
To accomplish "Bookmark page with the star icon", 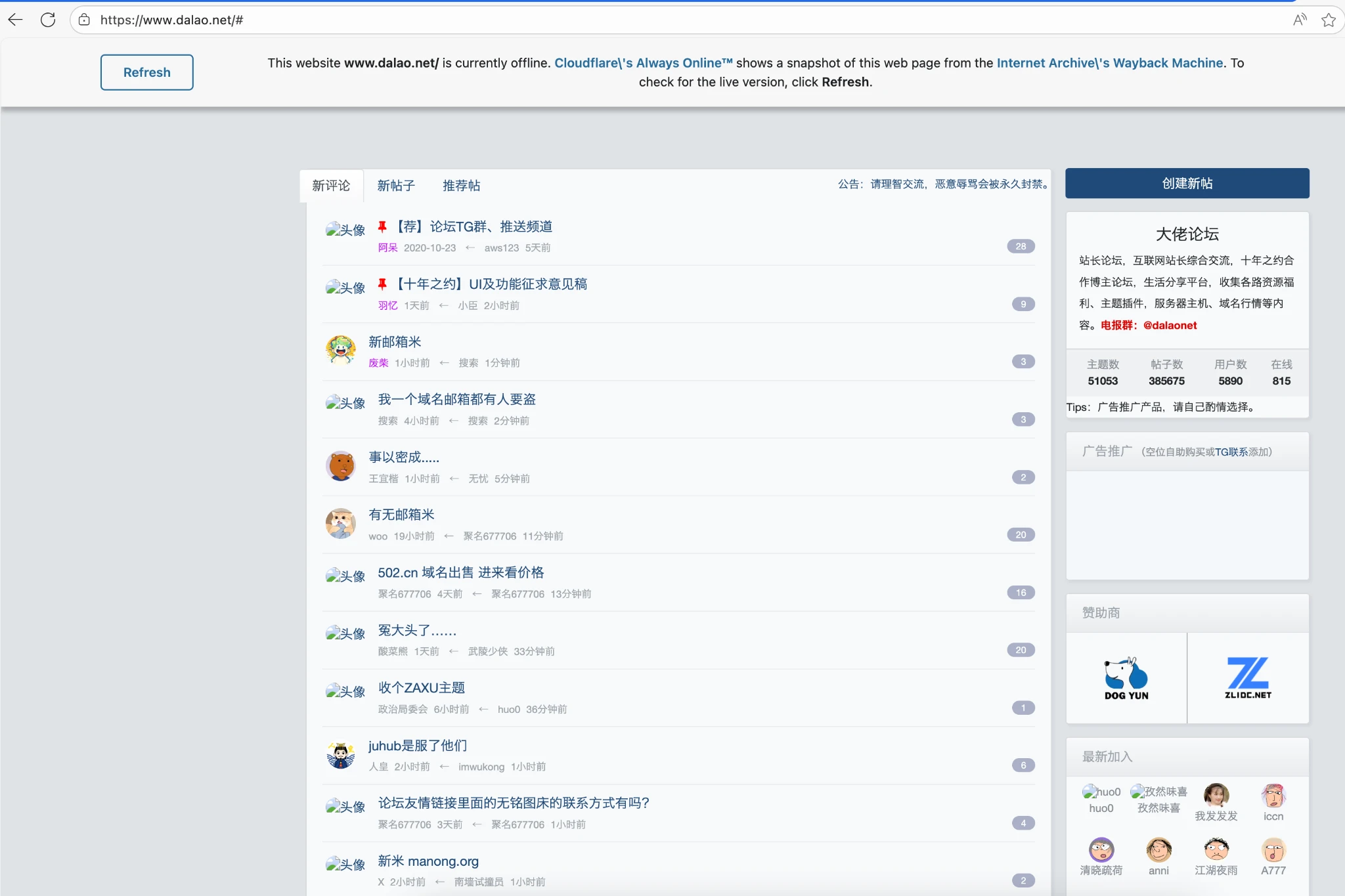I will [1329, 20].
